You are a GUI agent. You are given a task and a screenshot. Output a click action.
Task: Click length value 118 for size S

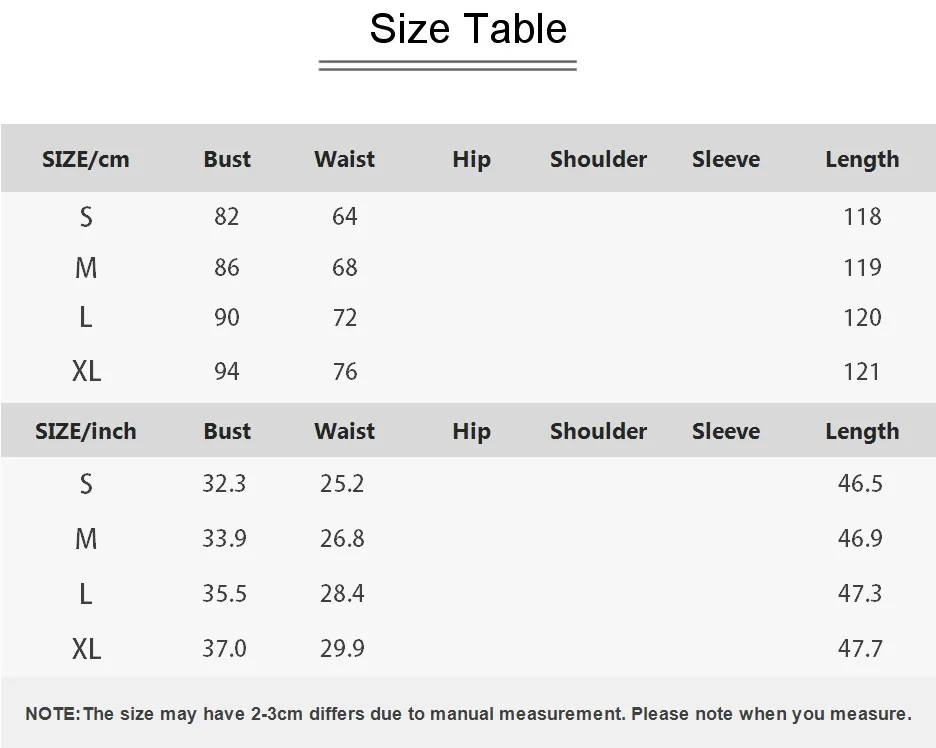862,217
